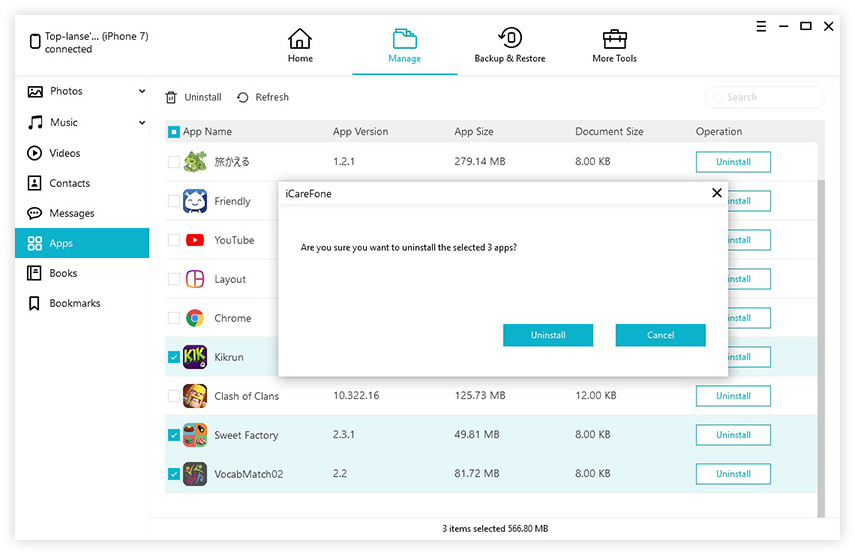Uncheck the VocabMatch02 checkbox

pyautogui.click(x=174, y=474)
